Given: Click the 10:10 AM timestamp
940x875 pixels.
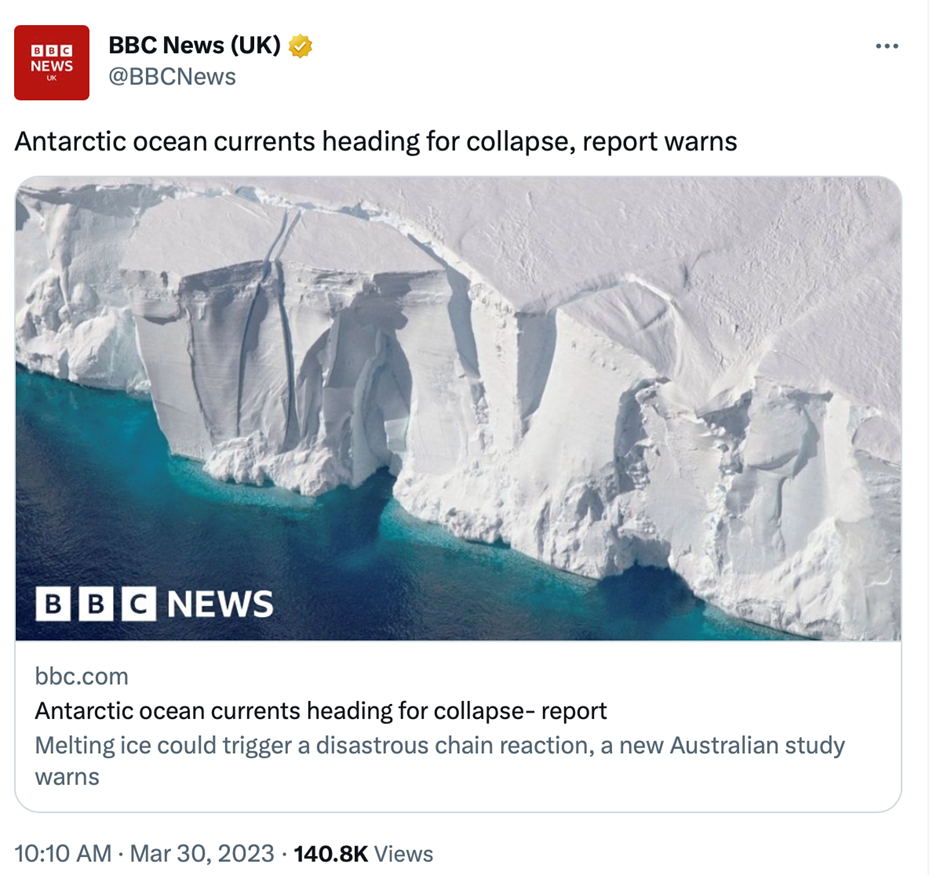Looking at the screenshot, I should [62, 853].
